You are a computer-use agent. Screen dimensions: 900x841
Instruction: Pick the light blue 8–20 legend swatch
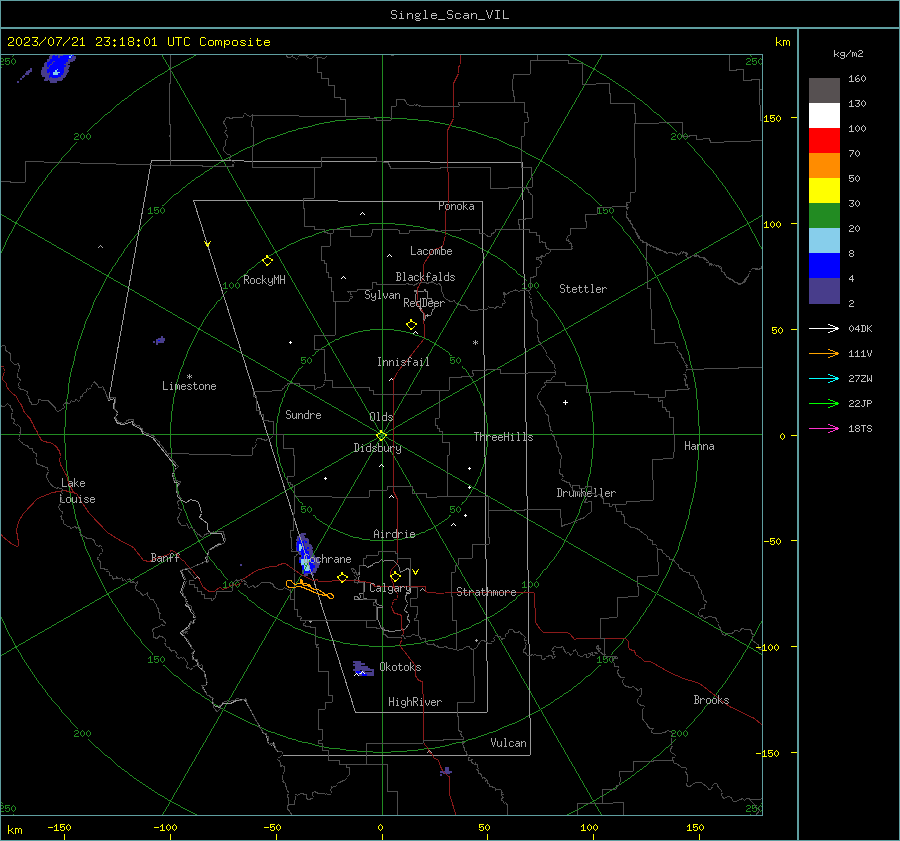pyautogui.click(x=824, y=241)
